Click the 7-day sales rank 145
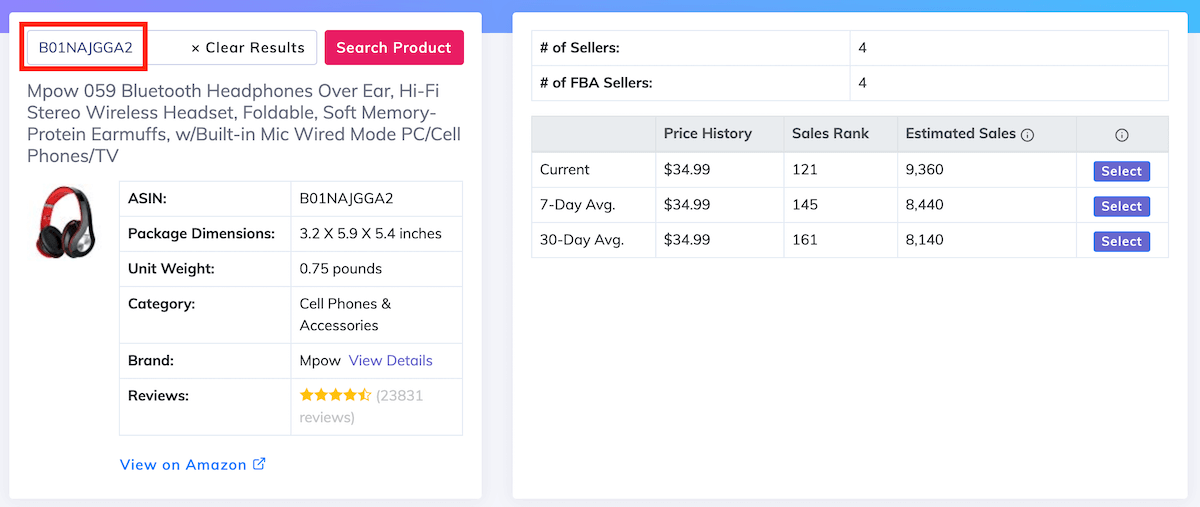The image size is (1200, 507). click(x=805, y=204)
